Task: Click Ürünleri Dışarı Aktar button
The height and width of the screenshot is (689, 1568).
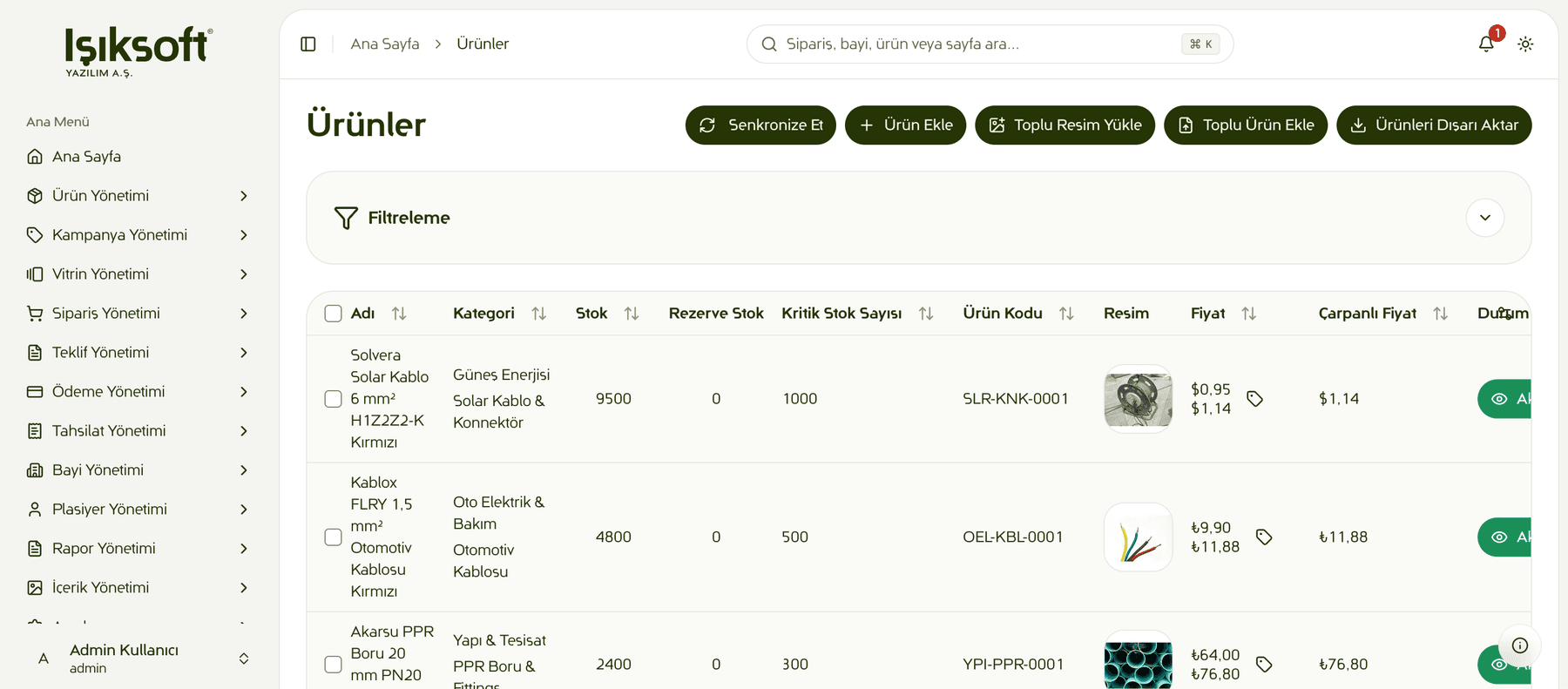Action: (x=1434, y=125)
